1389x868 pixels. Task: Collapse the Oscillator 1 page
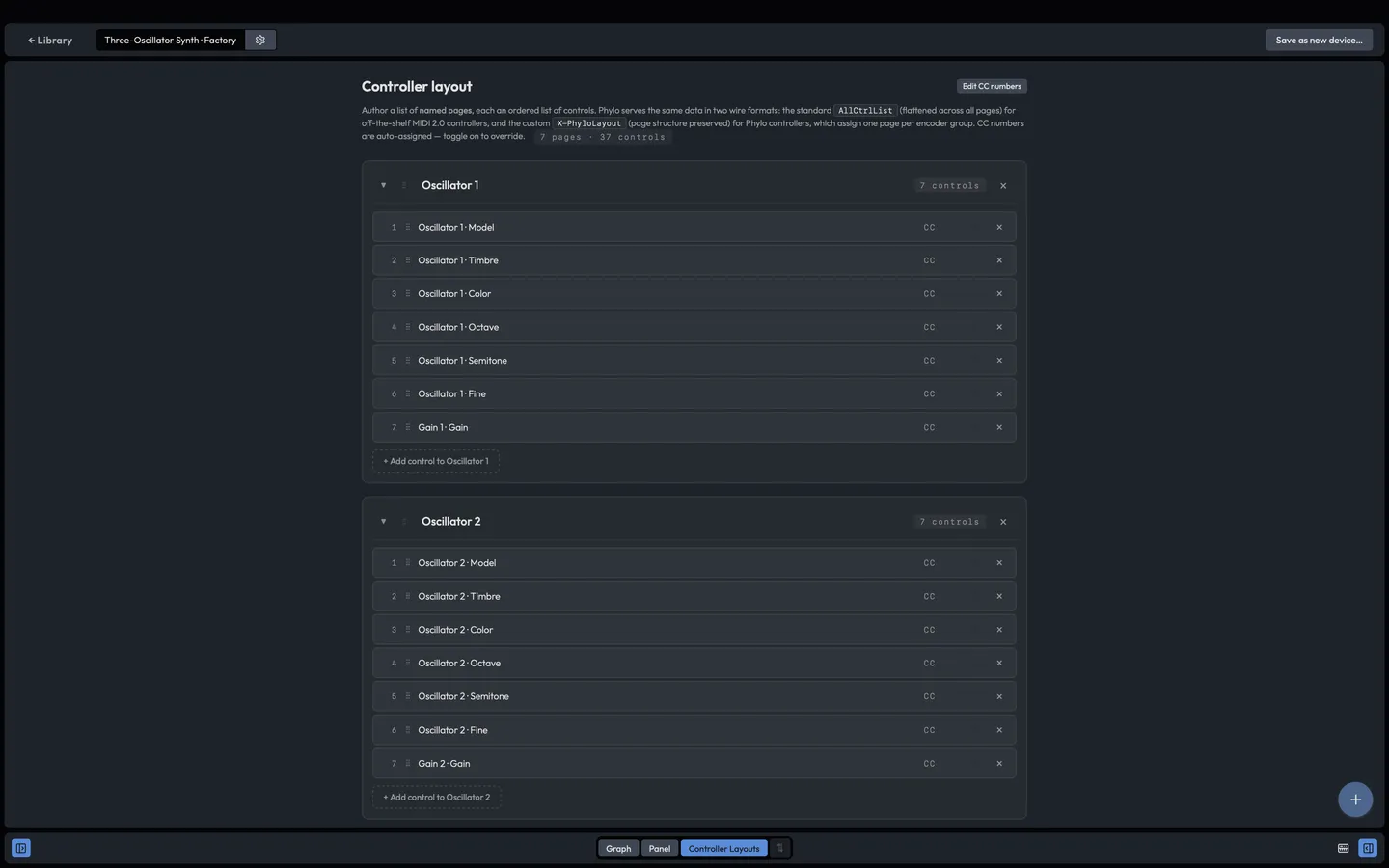point(383,185)
